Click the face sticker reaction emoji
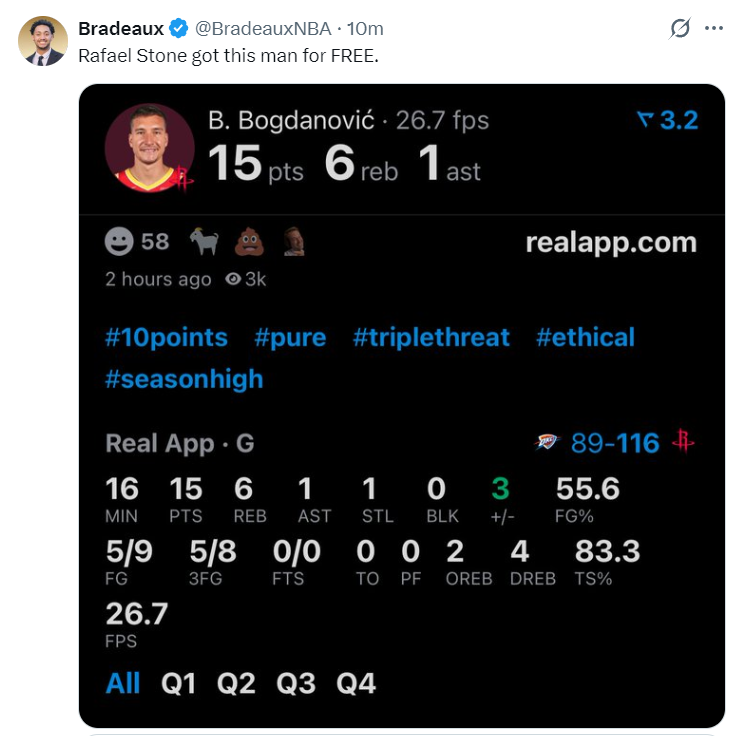Screen dimensions: 737x736 [x=294, y=242]
